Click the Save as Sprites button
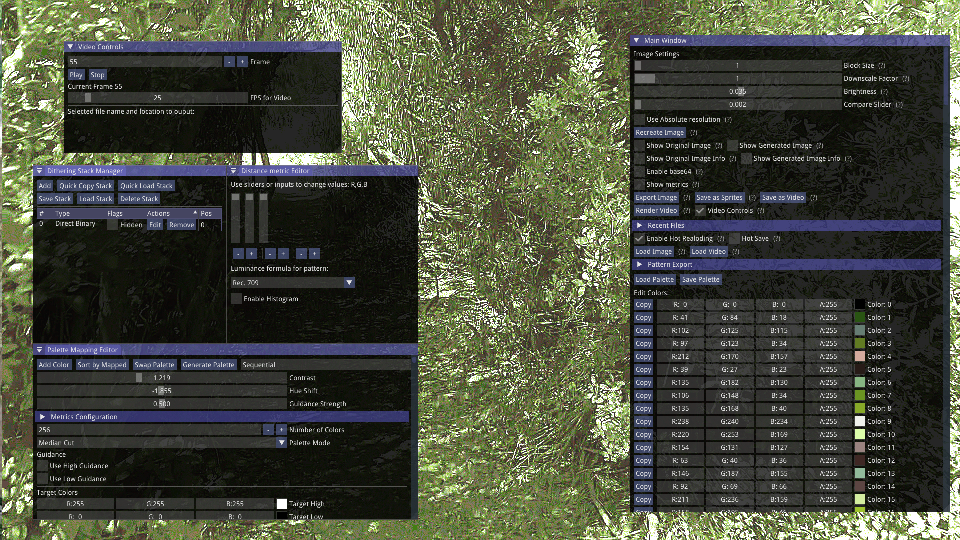960x540 pixels. click(x=719, y=197)
